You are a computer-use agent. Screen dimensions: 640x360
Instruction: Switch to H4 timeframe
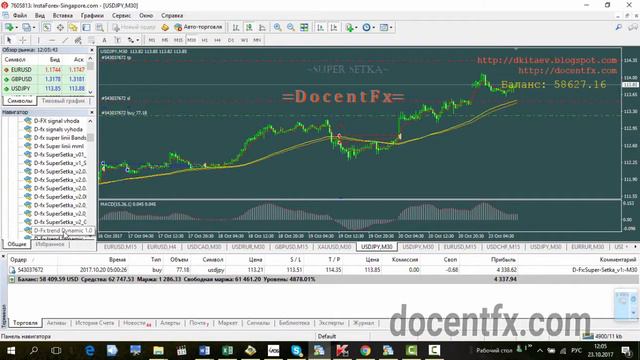pos(218,40)
